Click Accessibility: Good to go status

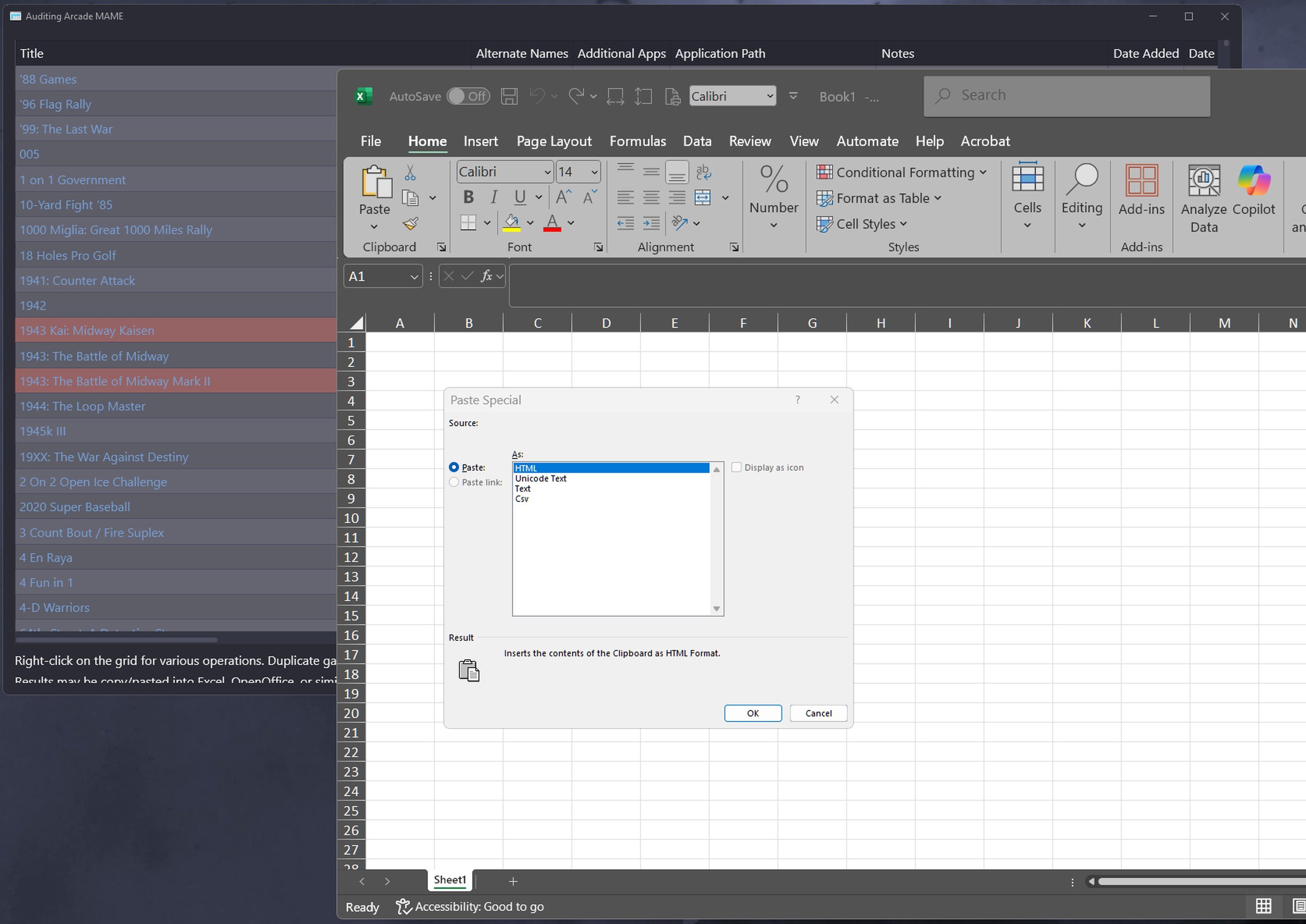pos(470,907)
